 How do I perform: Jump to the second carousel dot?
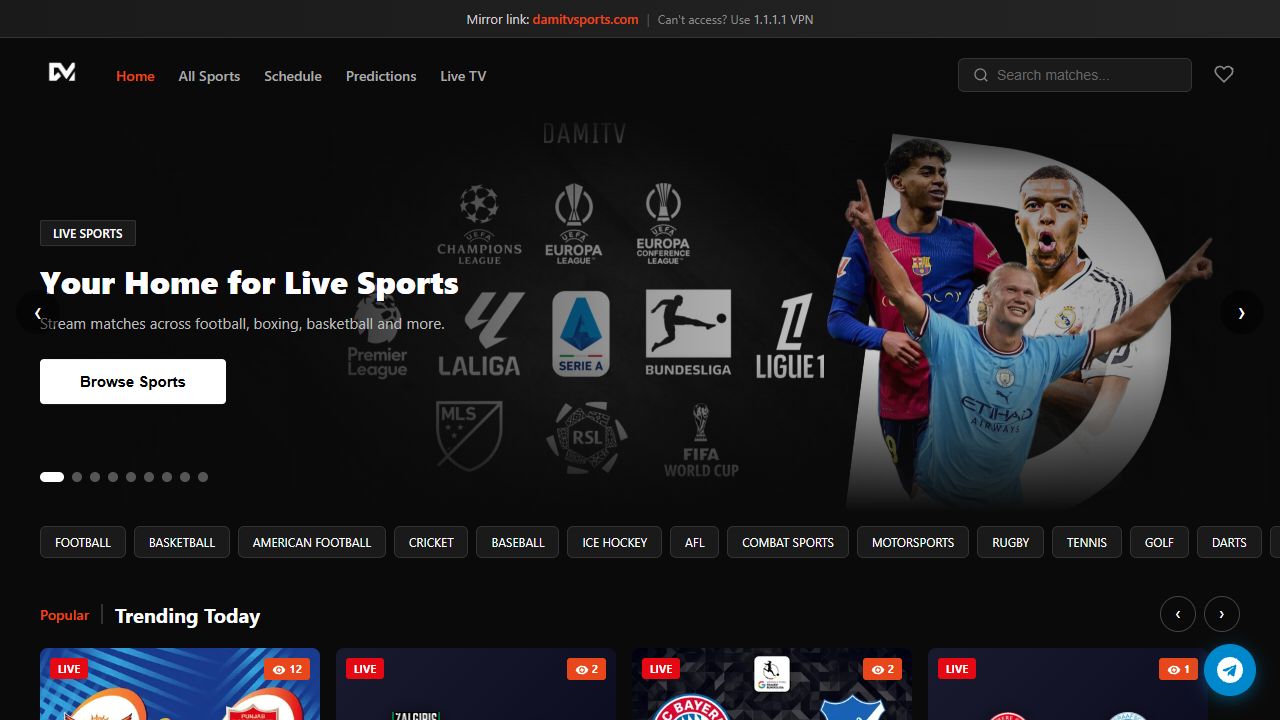(x=77, y=477)
